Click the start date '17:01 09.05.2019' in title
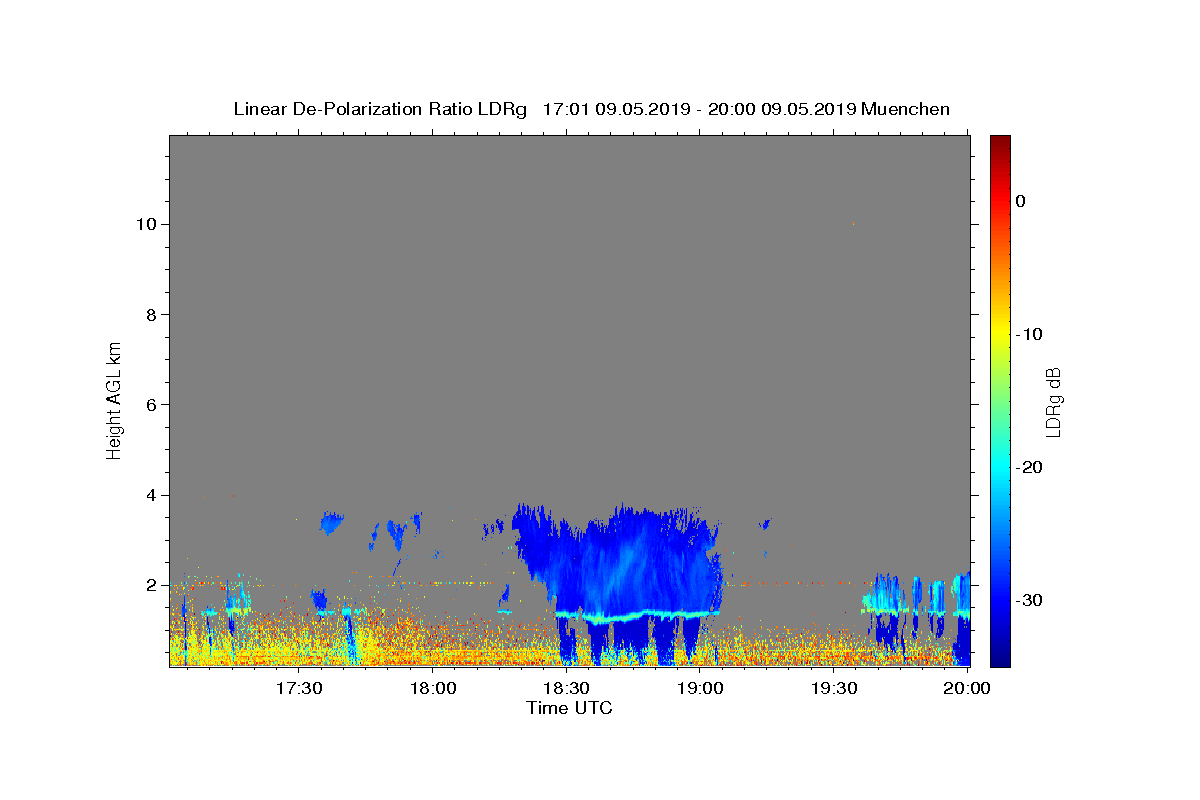 point(615,109)
